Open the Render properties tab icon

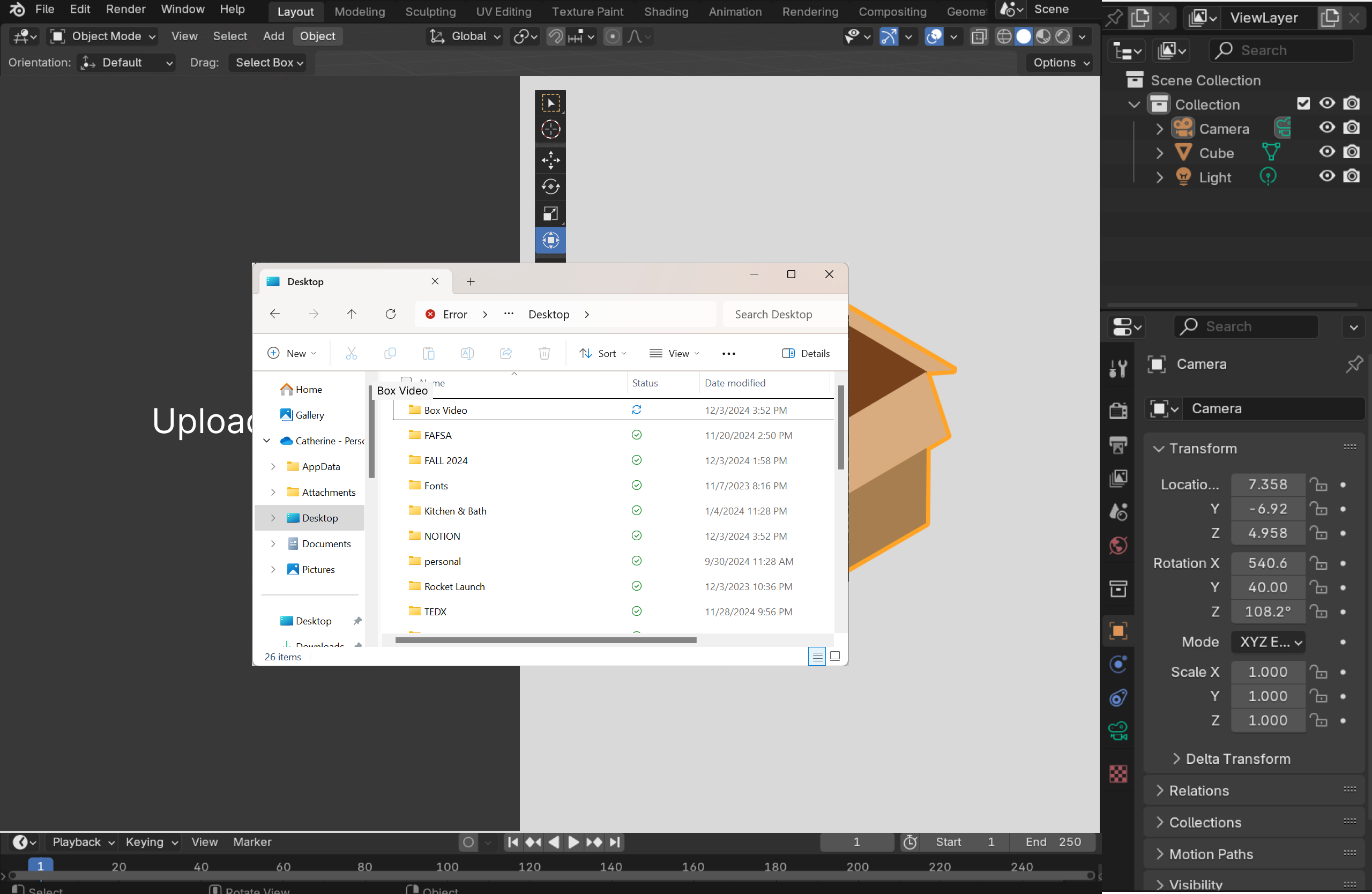1119,411
